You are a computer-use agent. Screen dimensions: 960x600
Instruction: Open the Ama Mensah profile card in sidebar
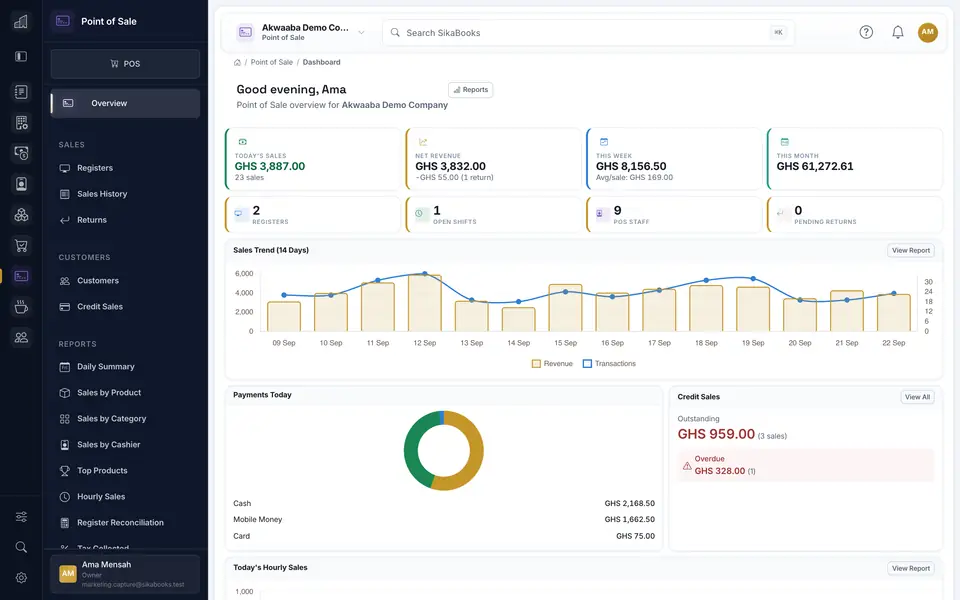[x=125, y=574]
